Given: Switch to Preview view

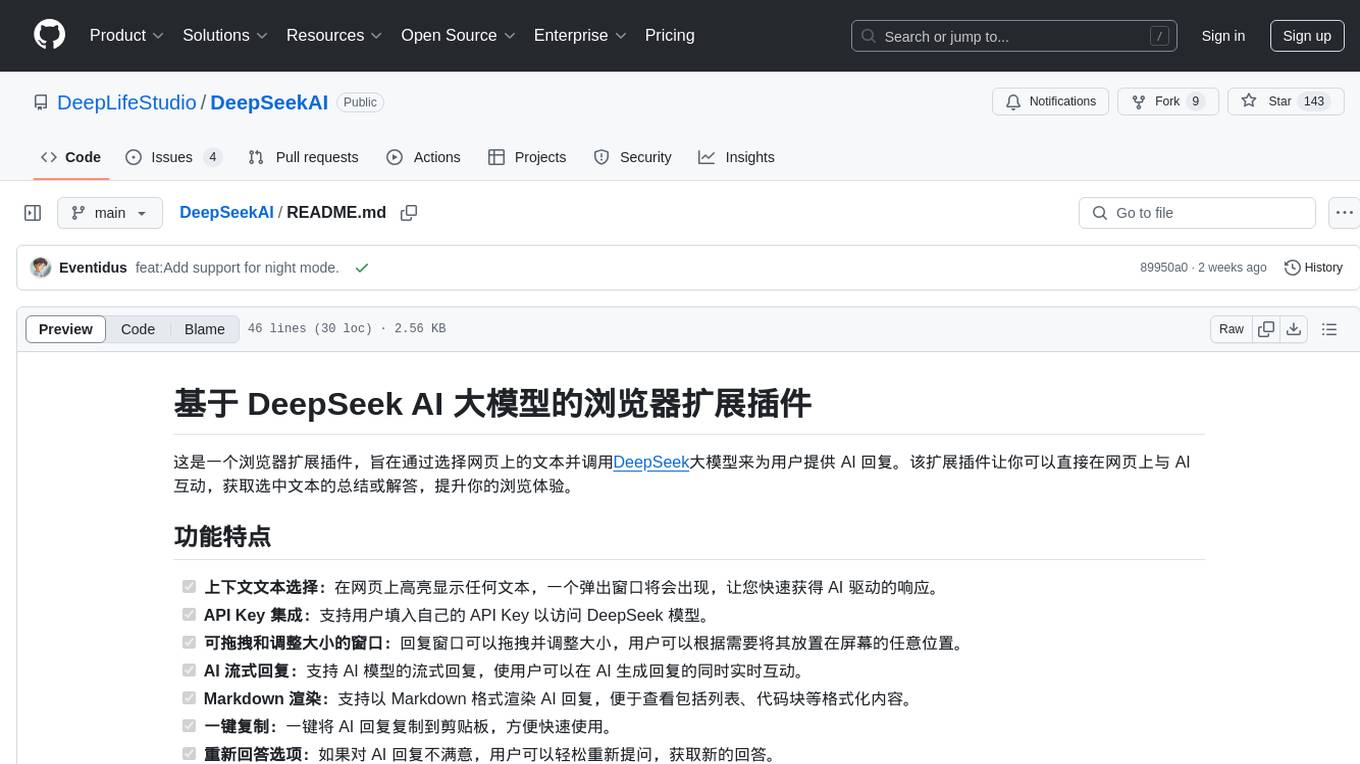Looking at the screenshot, I should [66, 329].
